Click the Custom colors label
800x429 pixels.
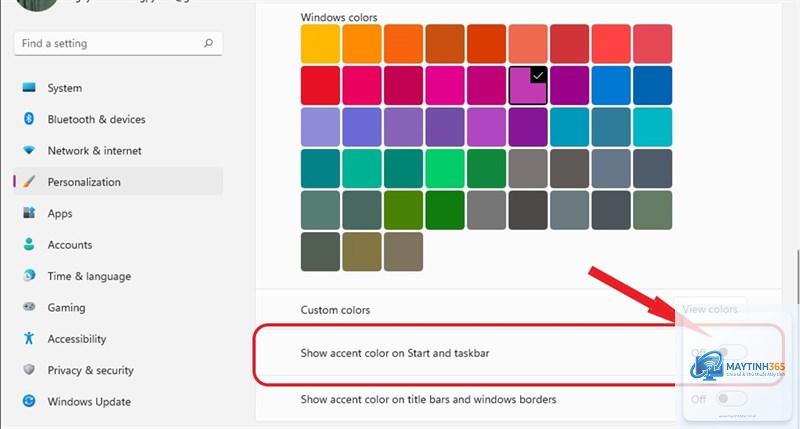335,310
